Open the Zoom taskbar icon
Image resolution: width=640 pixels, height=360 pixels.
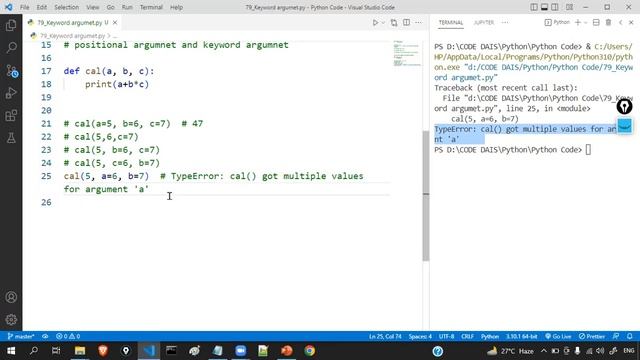(240, 351)
